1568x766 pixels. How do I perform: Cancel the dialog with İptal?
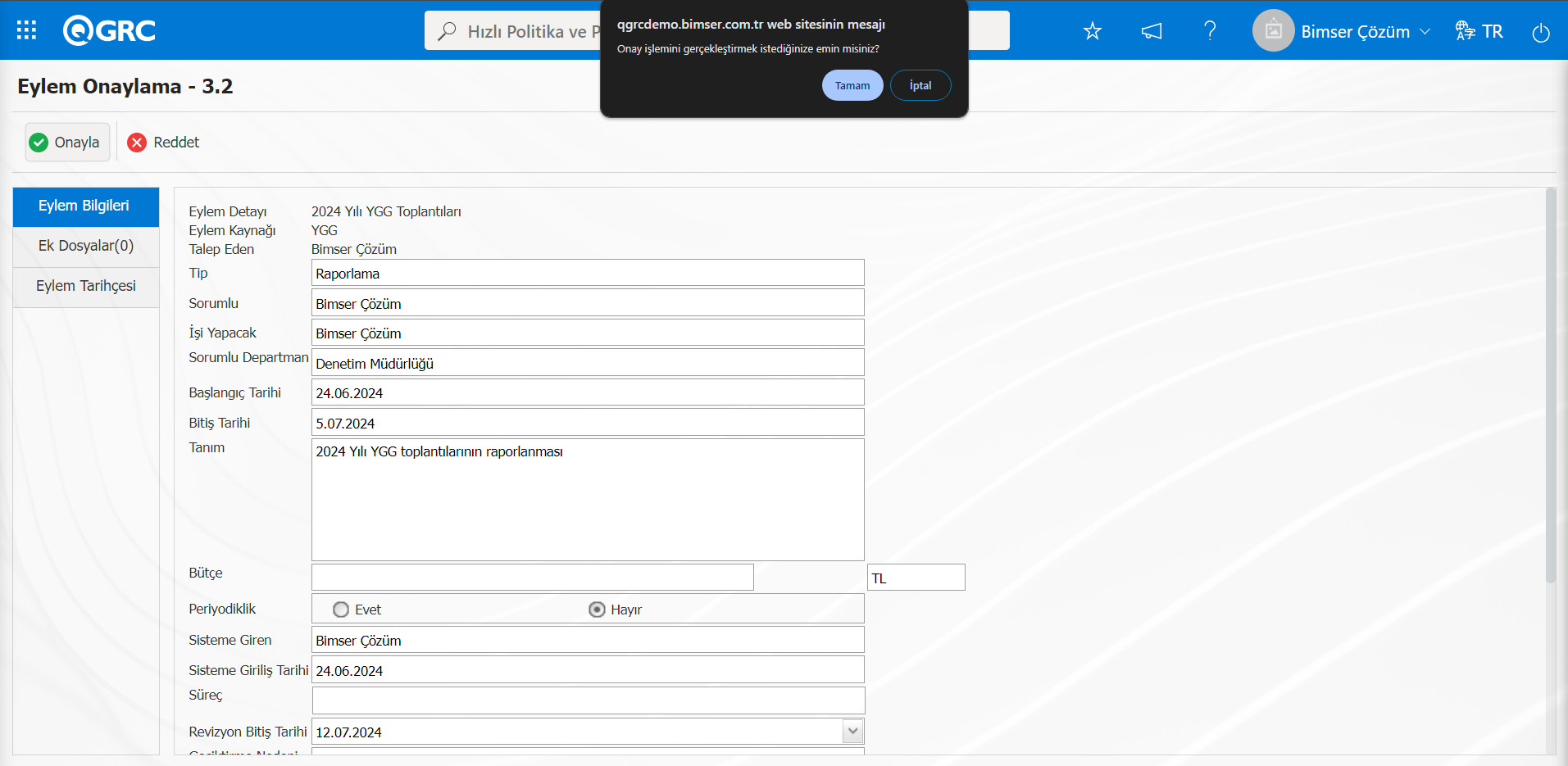click(x=920, y=85)
